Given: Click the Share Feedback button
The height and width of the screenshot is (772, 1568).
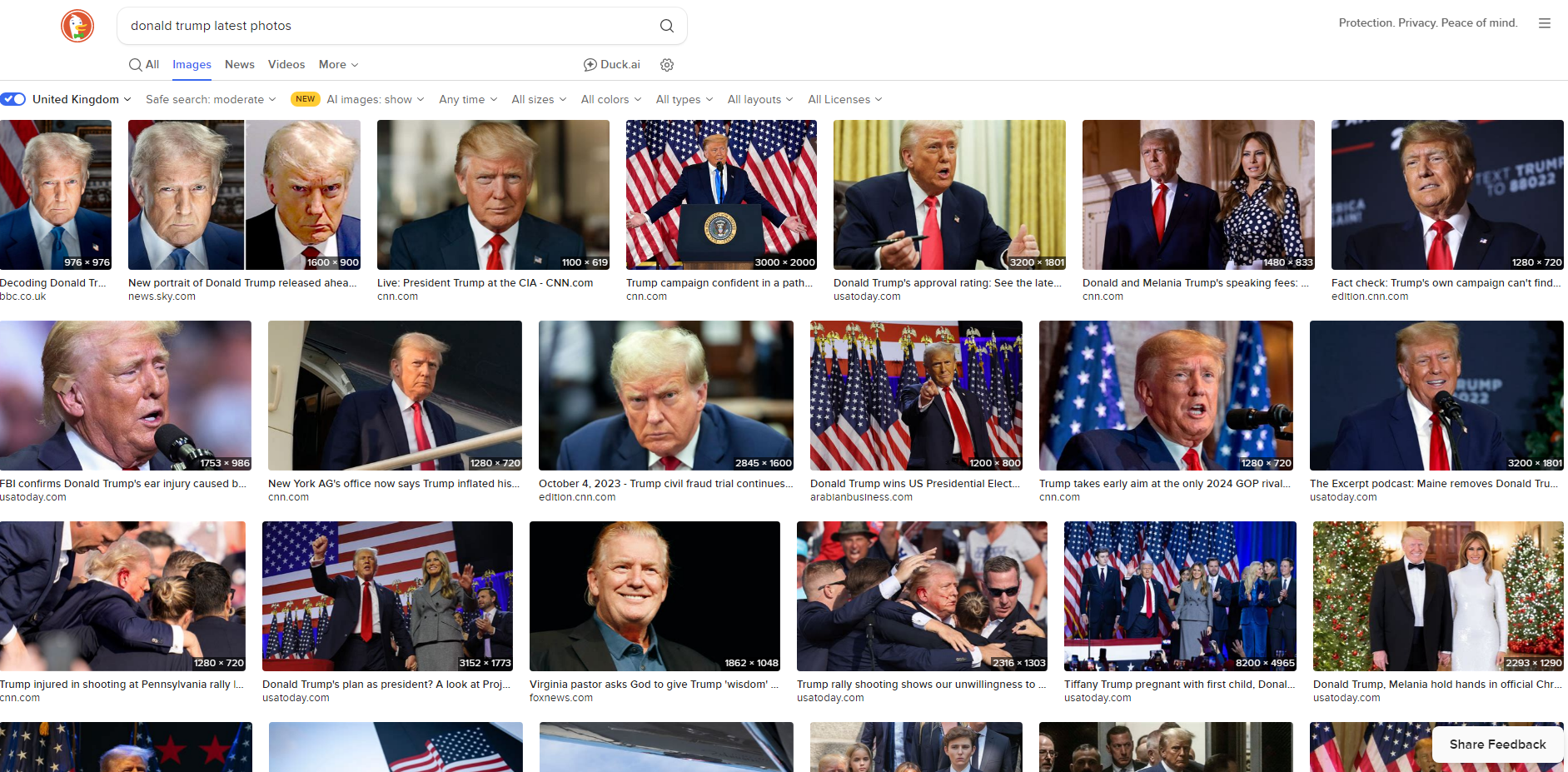Looking at the screenshot, I should coord(1497,744).
